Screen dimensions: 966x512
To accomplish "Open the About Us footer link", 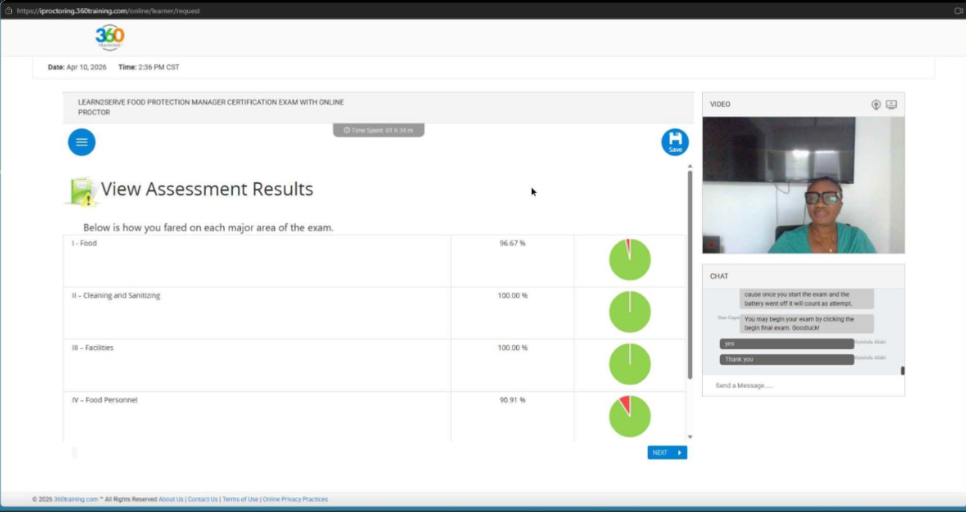I will [171, 500].
